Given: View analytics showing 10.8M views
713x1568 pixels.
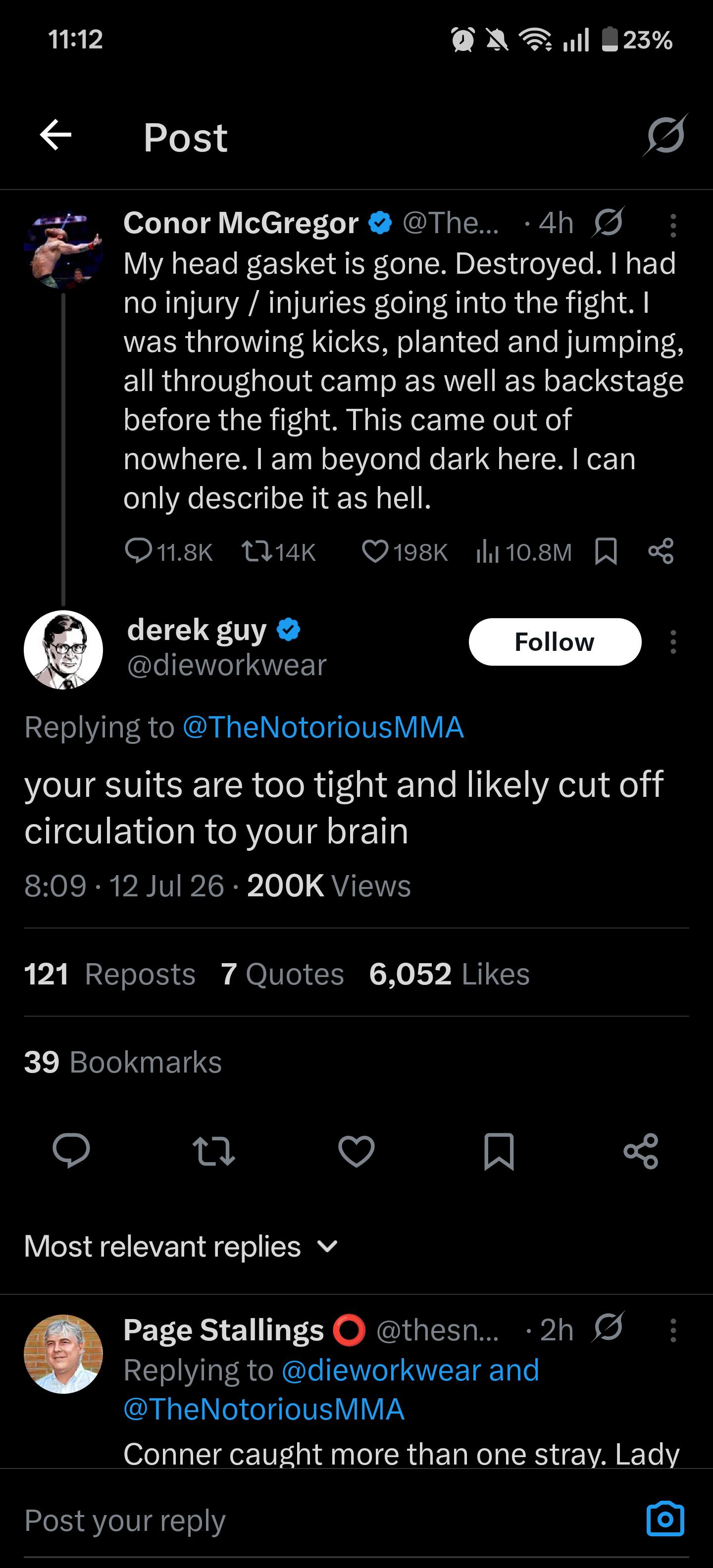Looking at the screenshot, I should (524, 551).
